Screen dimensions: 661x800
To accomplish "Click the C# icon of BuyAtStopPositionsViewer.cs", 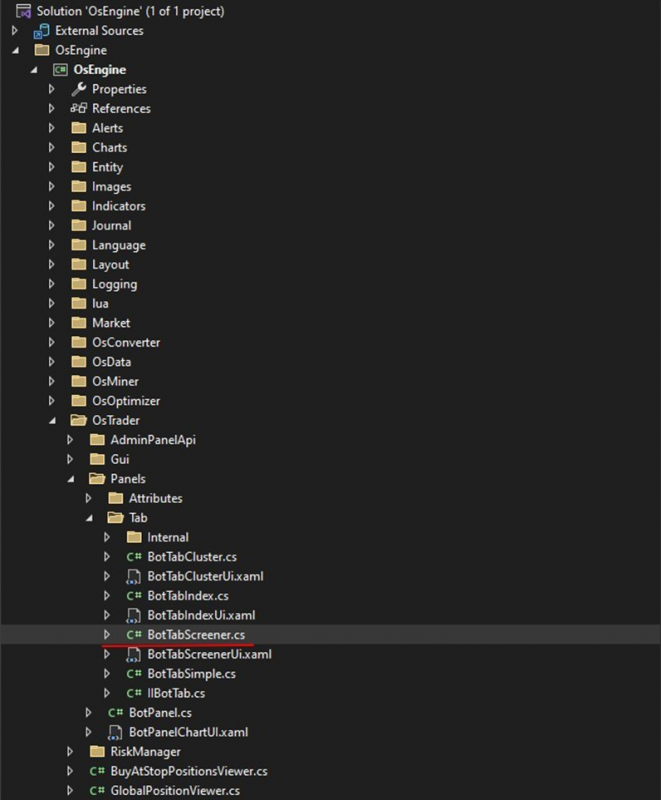I will [x=97, y=771].
